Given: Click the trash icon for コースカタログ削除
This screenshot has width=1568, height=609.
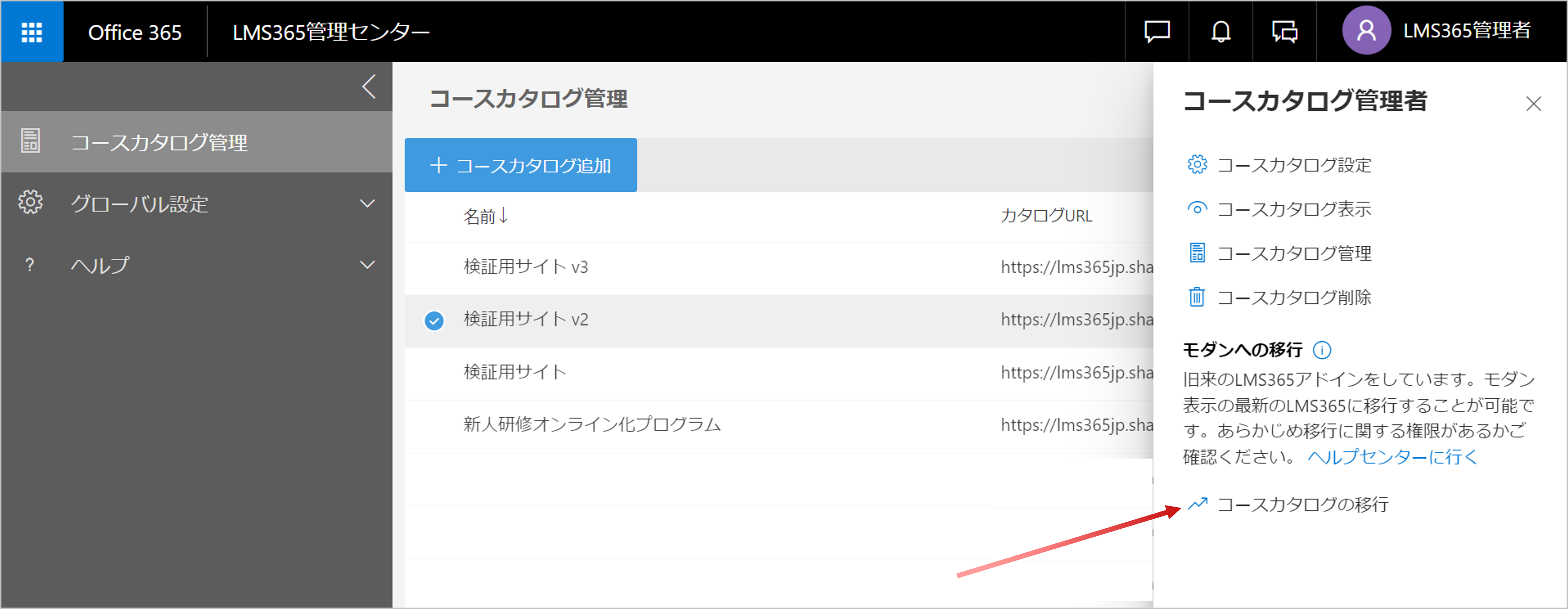Looking at the screenshot, I should [1197, 297].
